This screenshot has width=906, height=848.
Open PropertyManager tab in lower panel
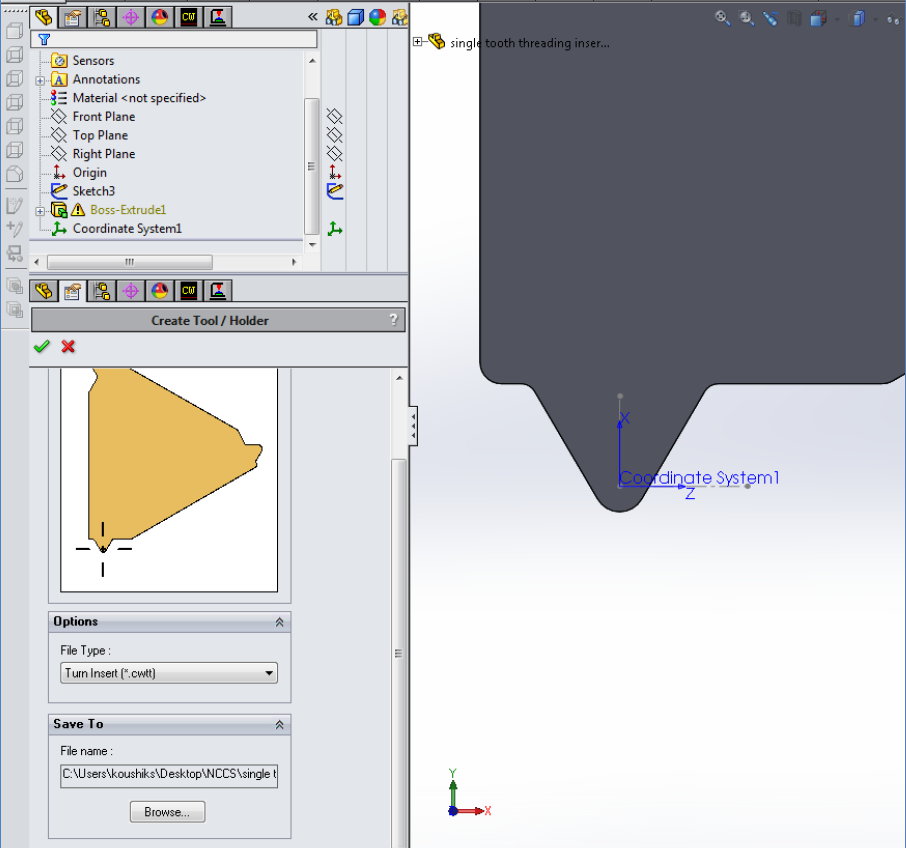(72, 291)
